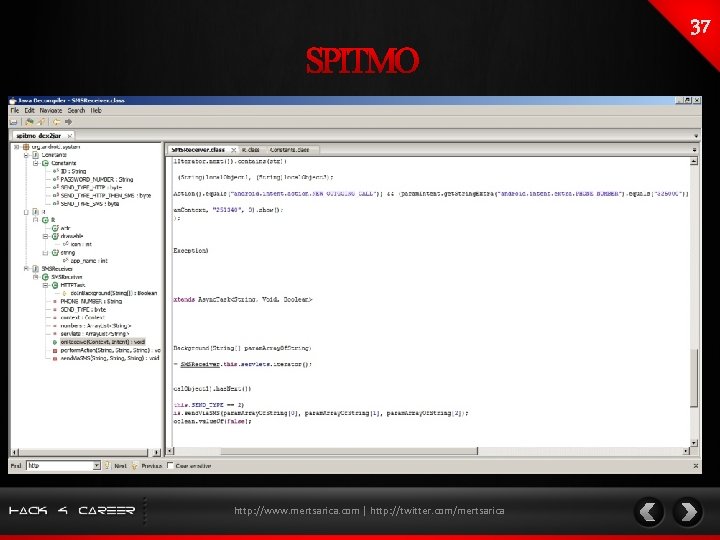The width and height of the screenshot is (720, 540).
Task: Close the spitmo dex2jar tab
Action: coord(70,136)
